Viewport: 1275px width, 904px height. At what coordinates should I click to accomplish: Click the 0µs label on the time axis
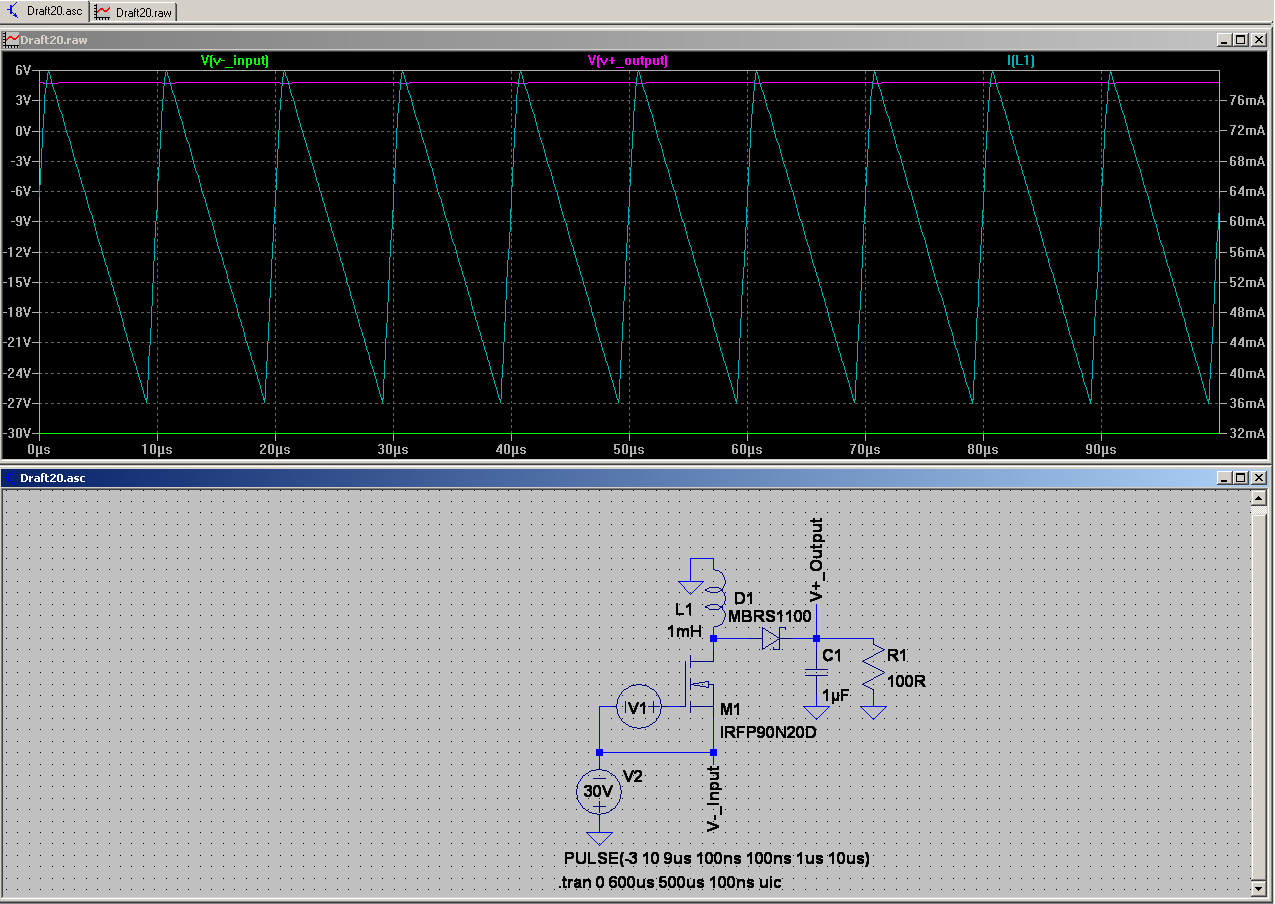40,450
